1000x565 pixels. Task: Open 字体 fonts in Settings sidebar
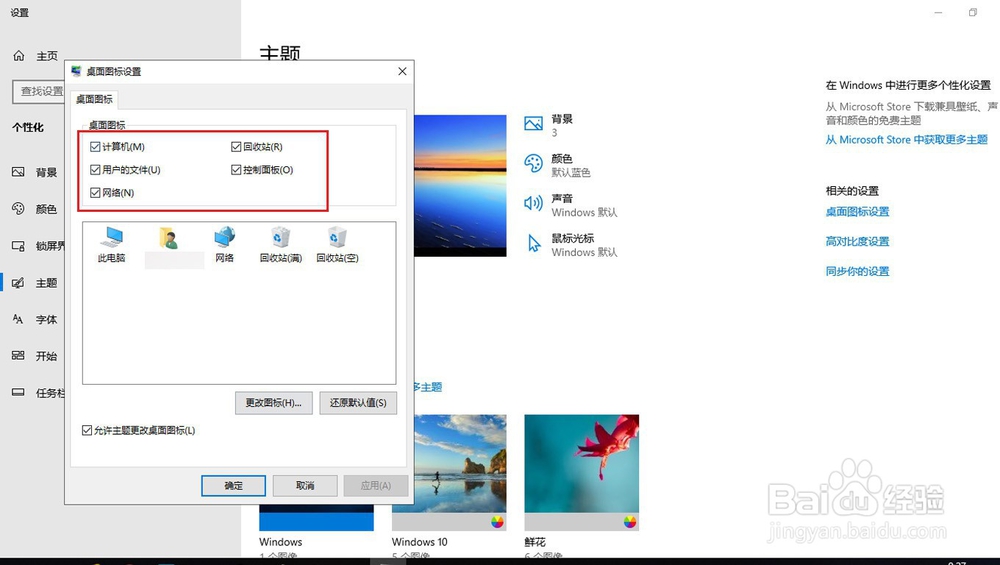click(x=35, y=319)
